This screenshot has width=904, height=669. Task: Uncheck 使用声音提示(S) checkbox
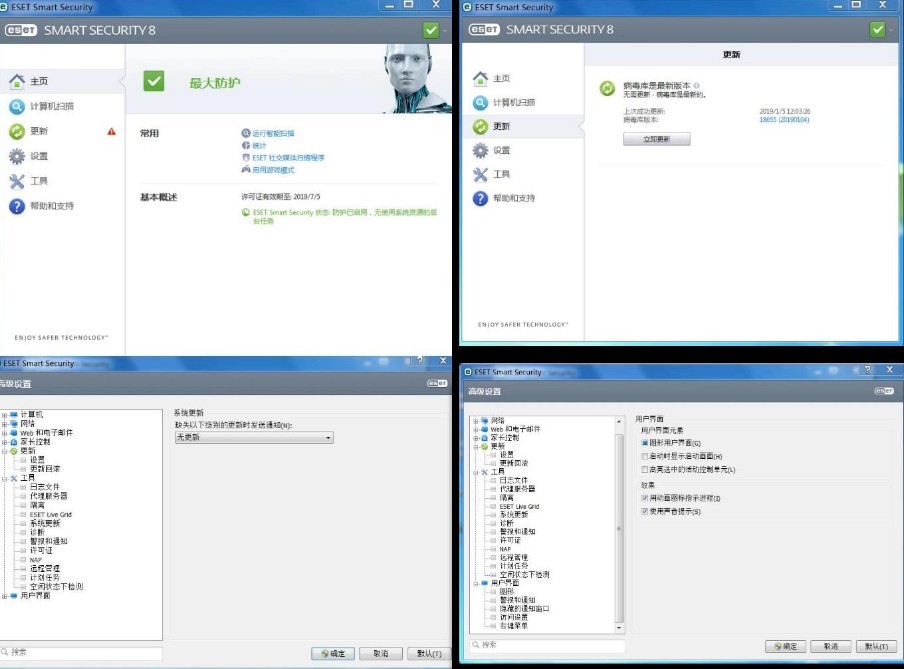coord(645,511)
